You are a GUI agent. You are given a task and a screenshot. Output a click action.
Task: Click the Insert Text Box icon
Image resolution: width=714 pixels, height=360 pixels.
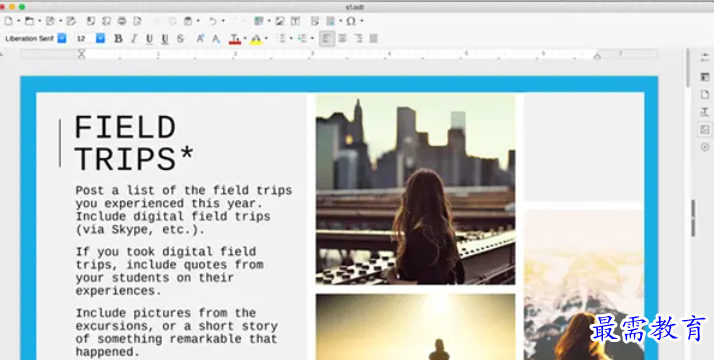295,21
